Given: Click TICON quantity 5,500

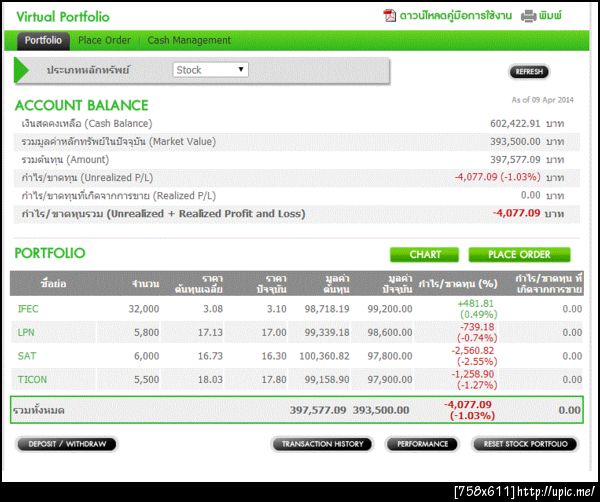Looking at the screenshot, I should pos(147,380).
